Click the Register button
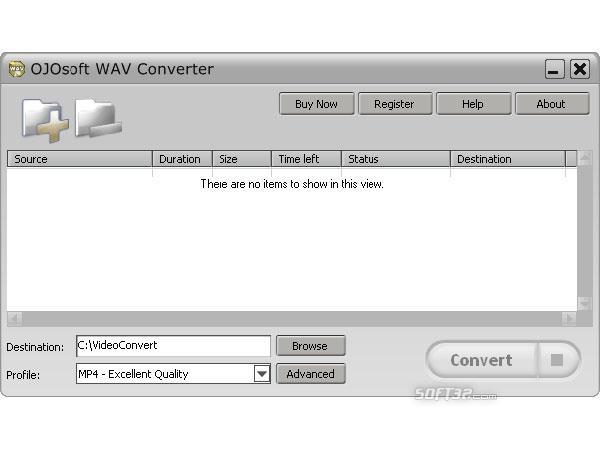600x450 pixels. 395,104
